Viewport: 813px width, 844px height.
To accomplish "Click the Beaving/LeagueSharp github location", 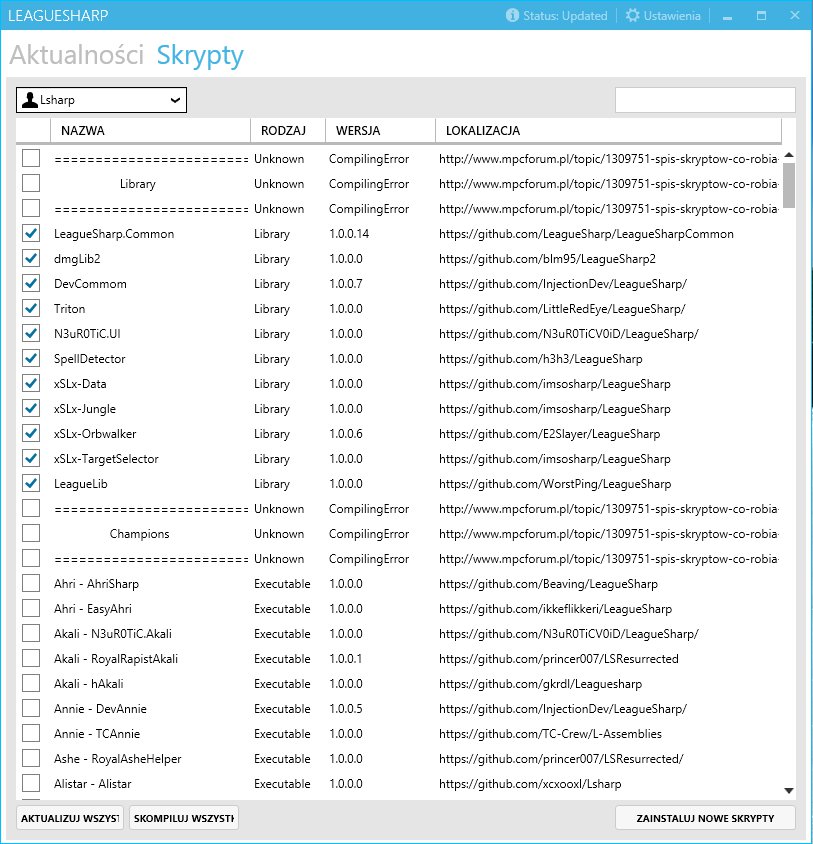I will pyautogui.click(x=548, y=584).
